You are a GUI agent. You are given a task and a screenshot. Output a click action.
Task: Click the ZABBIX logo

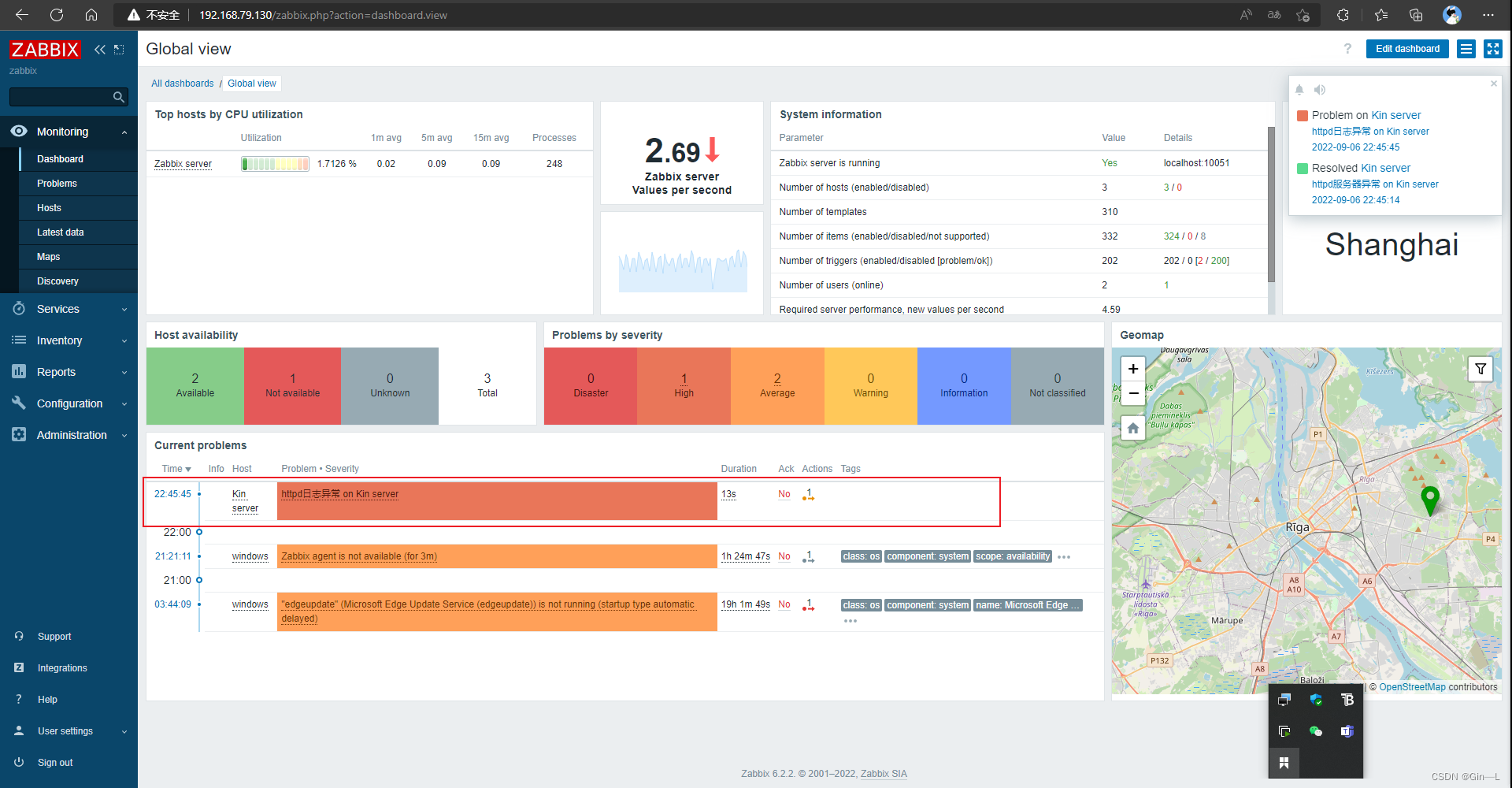(x=45, y=50)
